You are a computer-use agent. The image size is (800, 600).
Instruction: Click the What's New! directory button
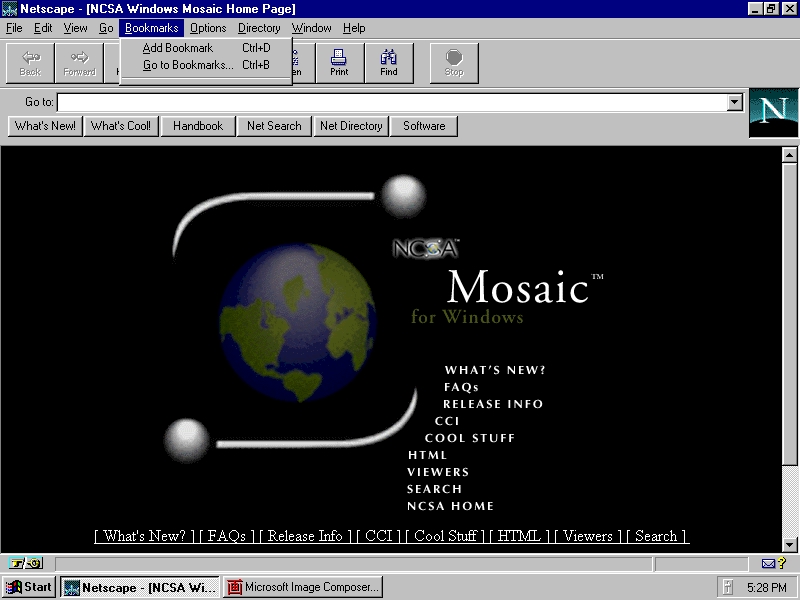(45, 126)
